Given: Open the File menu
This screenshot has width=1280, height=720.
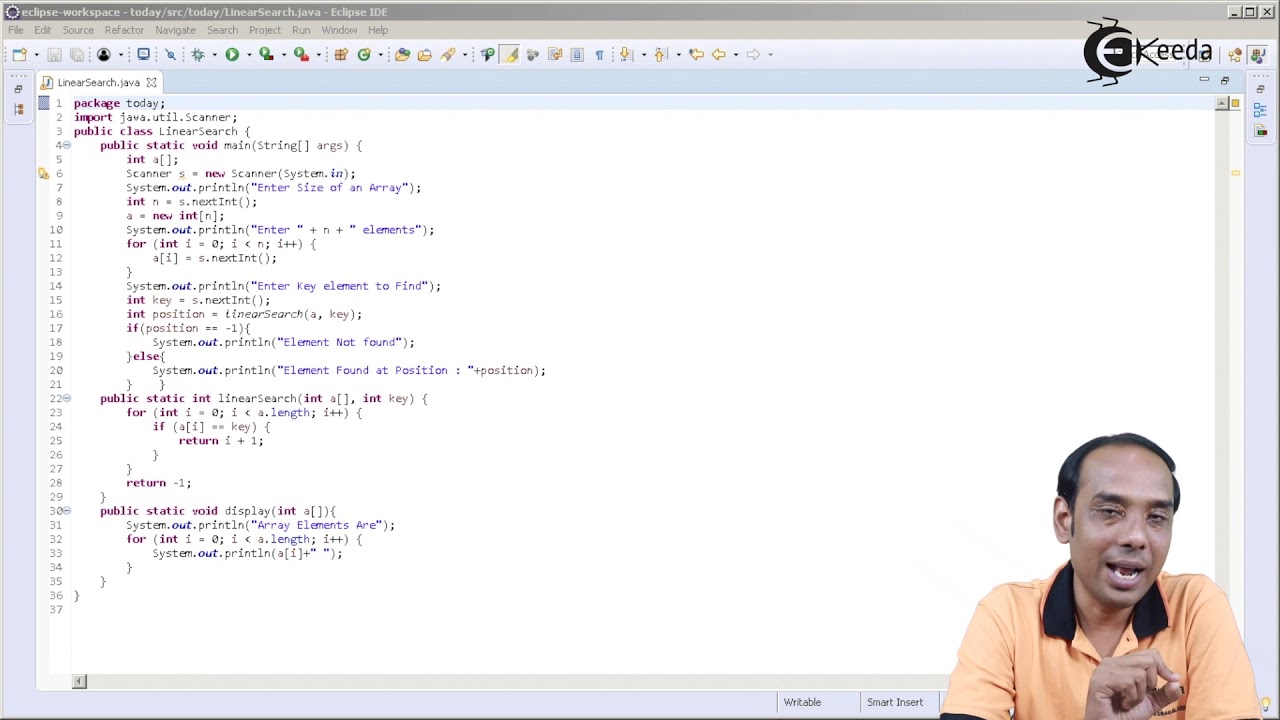Looking at the screenshot, I should pos(16,30).
